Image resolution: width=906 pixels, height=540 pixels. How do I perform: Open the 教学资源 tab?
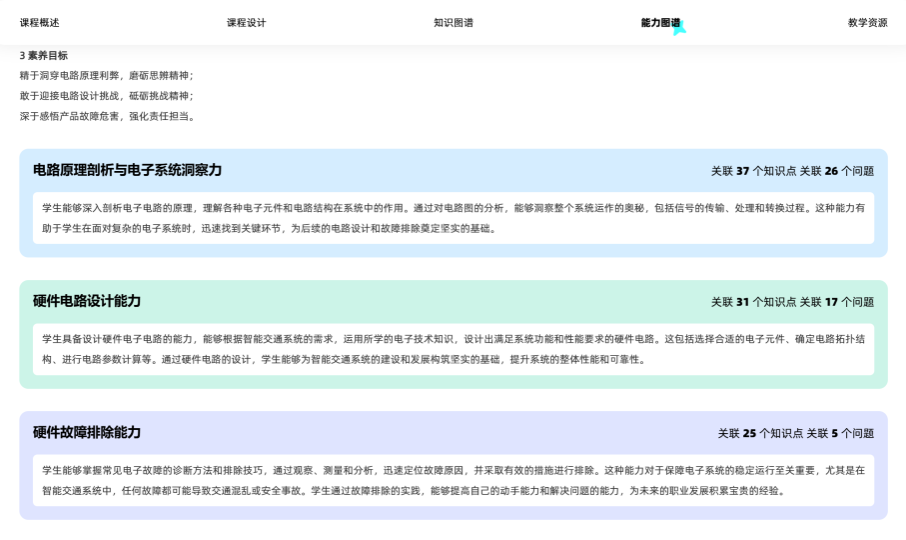[867, 22]
